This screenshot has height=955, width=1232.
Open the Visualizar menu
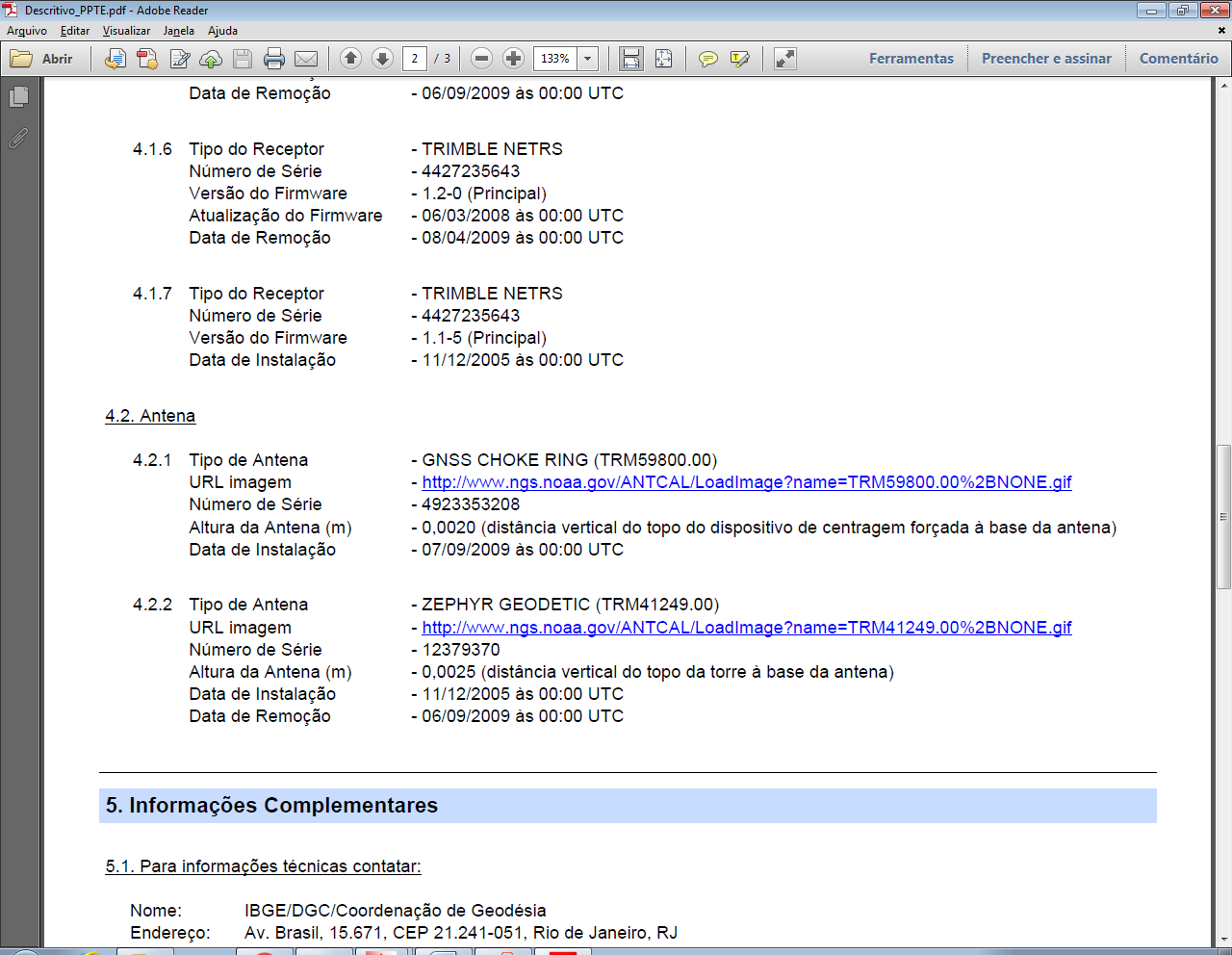tap(127, 31)
